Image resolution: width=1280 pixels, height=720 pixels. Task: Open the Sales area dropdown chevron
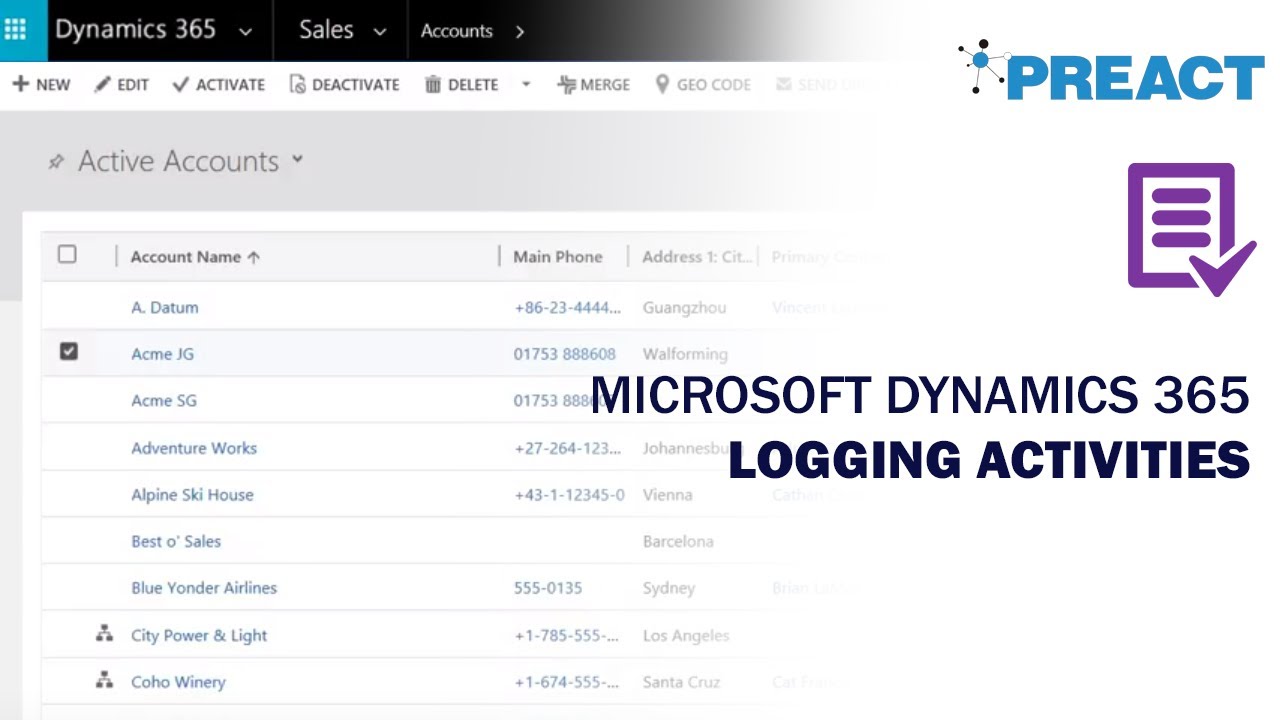pos(379,32)
